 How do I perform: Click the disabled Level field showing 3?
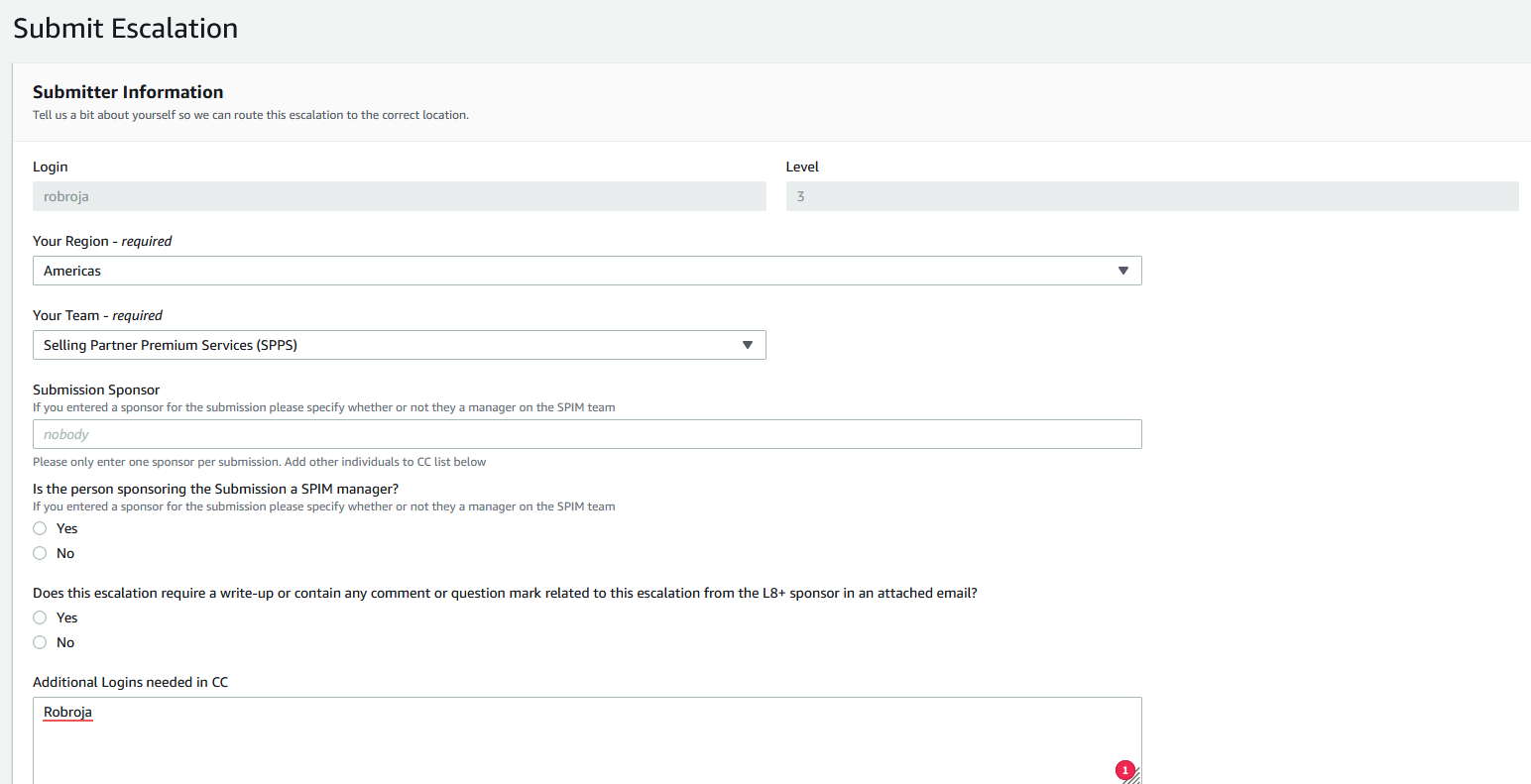click(x=1152, y=196)
